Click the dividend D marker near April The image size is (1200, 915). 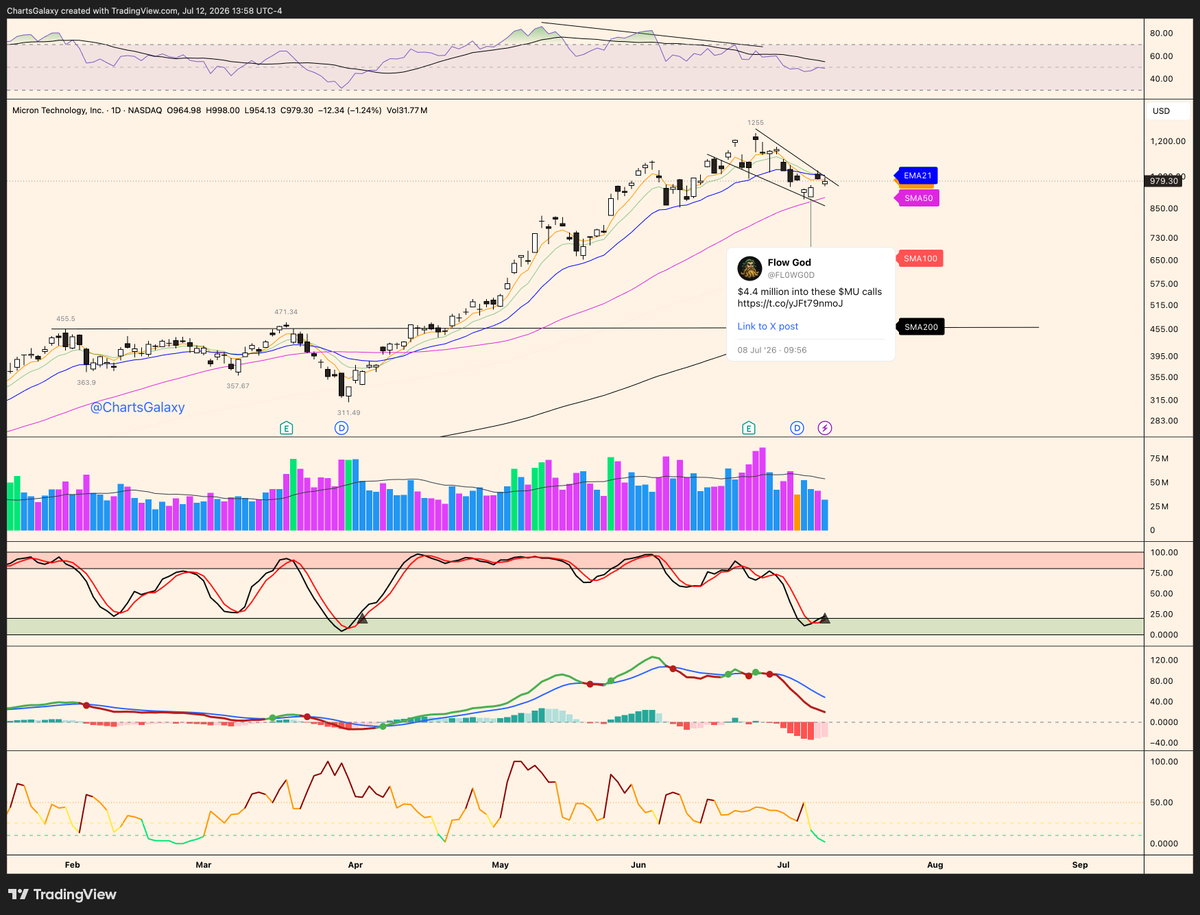coord(341,428)
